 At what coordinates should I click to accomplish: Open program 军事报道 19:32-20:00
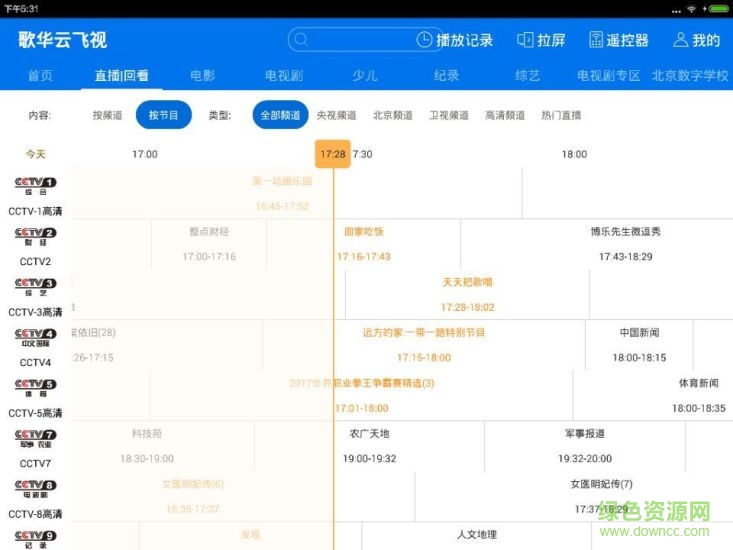585,446
